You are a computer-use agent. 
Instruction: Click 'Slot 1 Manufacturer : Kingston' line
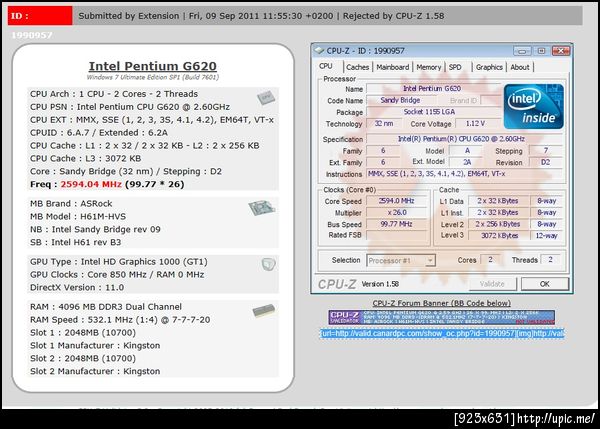click(95, 346)
